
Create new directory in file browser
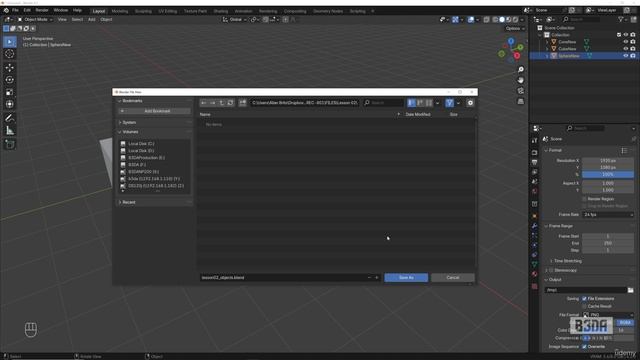point(242,103)
